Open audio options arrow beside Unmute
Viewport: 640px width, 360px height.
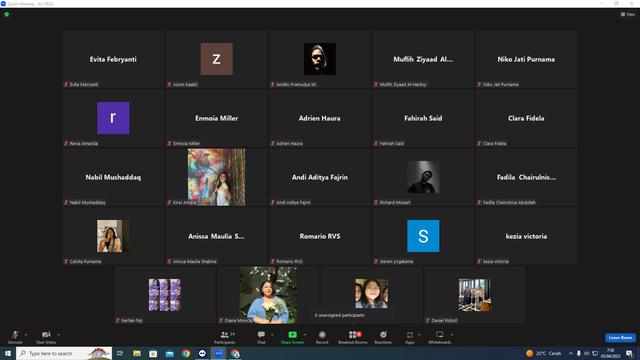(x=26, y=335)
